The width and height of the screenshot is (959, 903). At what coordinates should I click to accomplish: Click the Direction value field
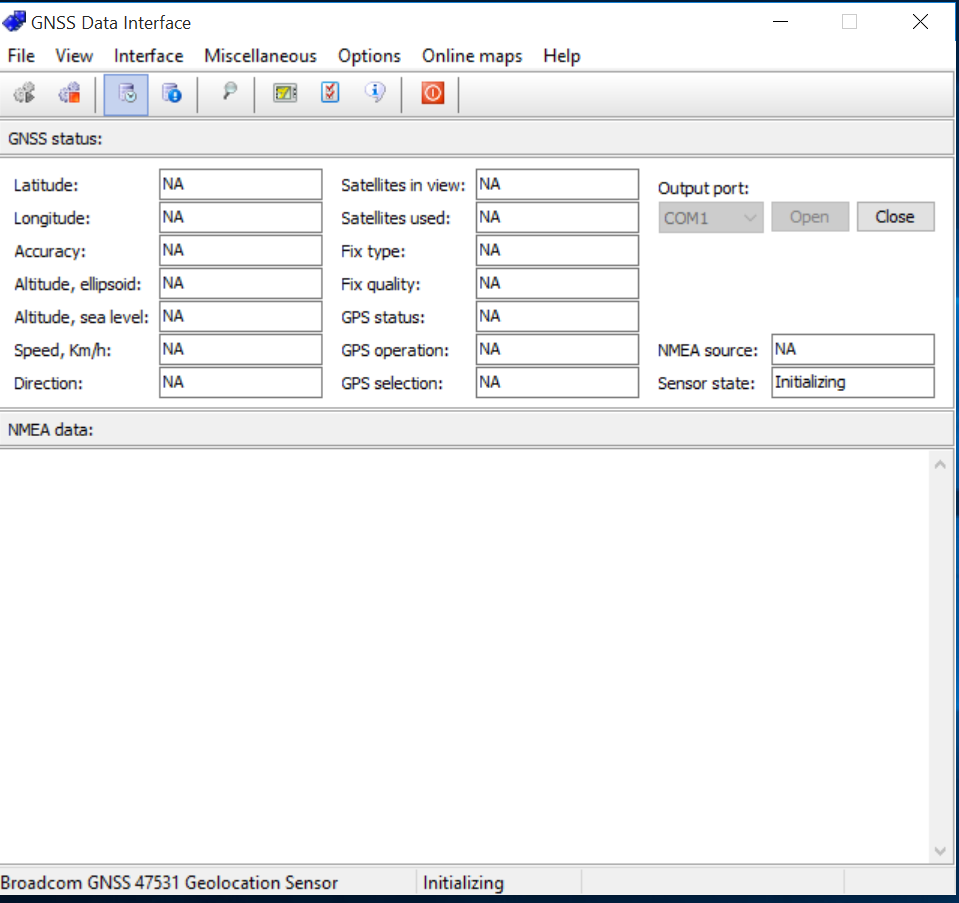241,382
